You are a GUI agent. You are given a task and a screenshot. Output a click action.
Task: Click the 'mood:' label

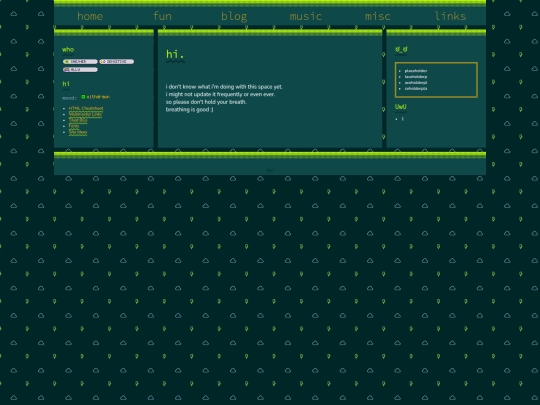coord(69,98)
